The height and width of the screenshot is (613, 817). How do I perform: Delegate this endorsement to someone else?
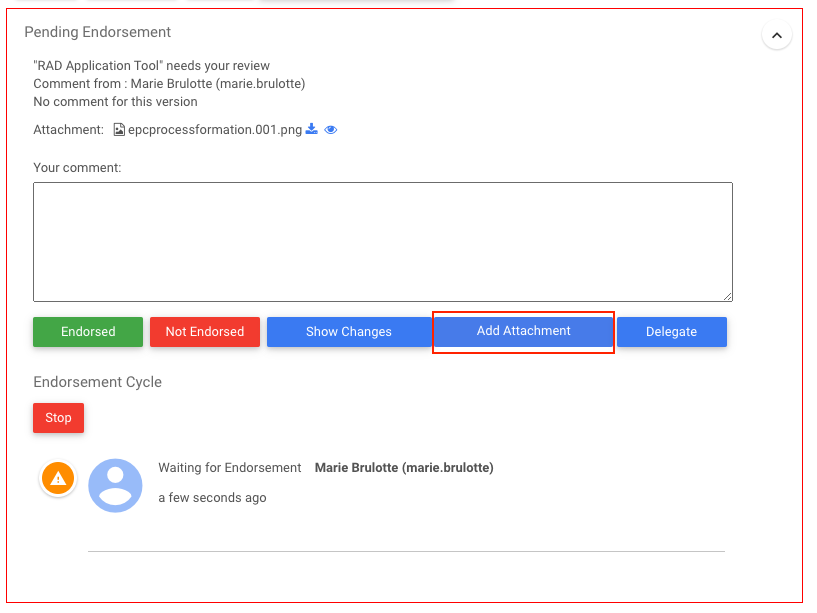[x=671, y=332]
